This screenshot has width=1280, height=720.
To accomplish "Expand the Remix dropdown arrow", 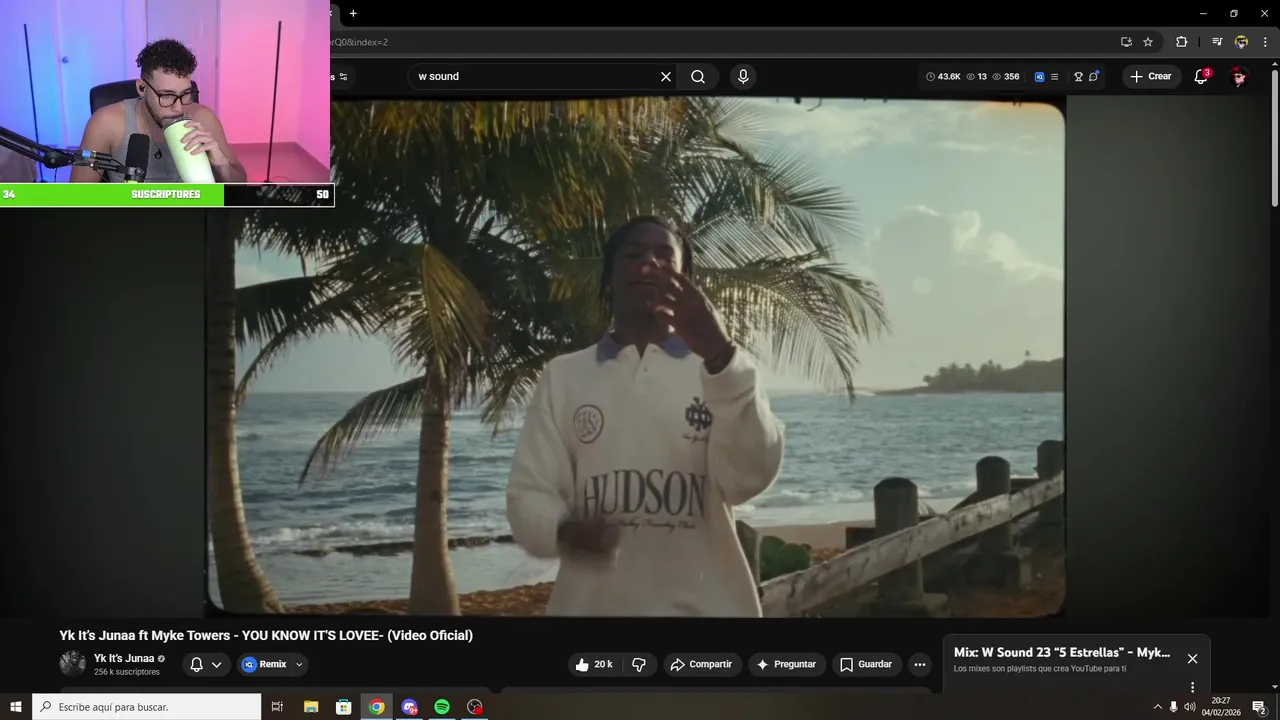I will 299,664.
